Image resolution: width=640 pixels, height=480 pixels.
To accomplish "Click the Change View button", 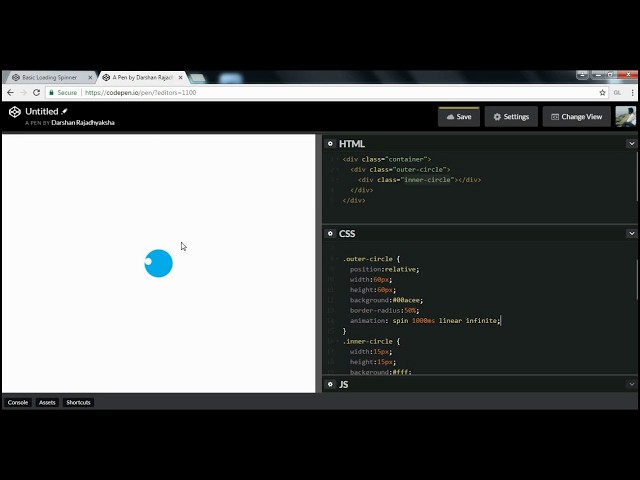I will pyautogui.click(x=576, y=117).
